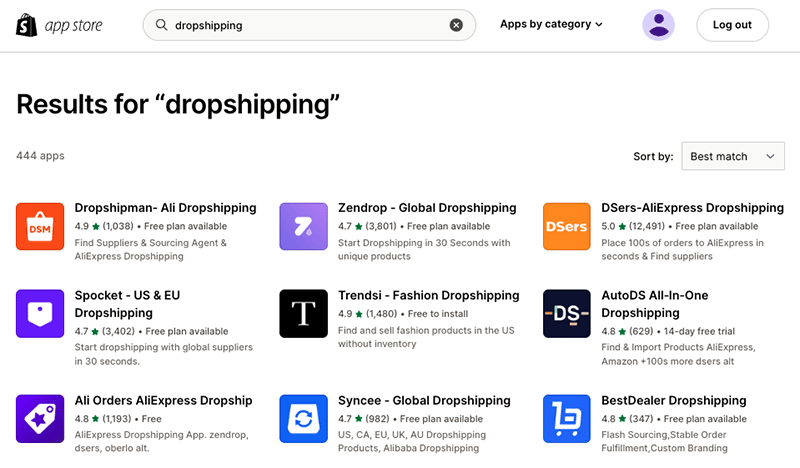Open Syncee - Global Dropshipping title link
The height and width of the screenshot is (468, 800).
[424, 401]
